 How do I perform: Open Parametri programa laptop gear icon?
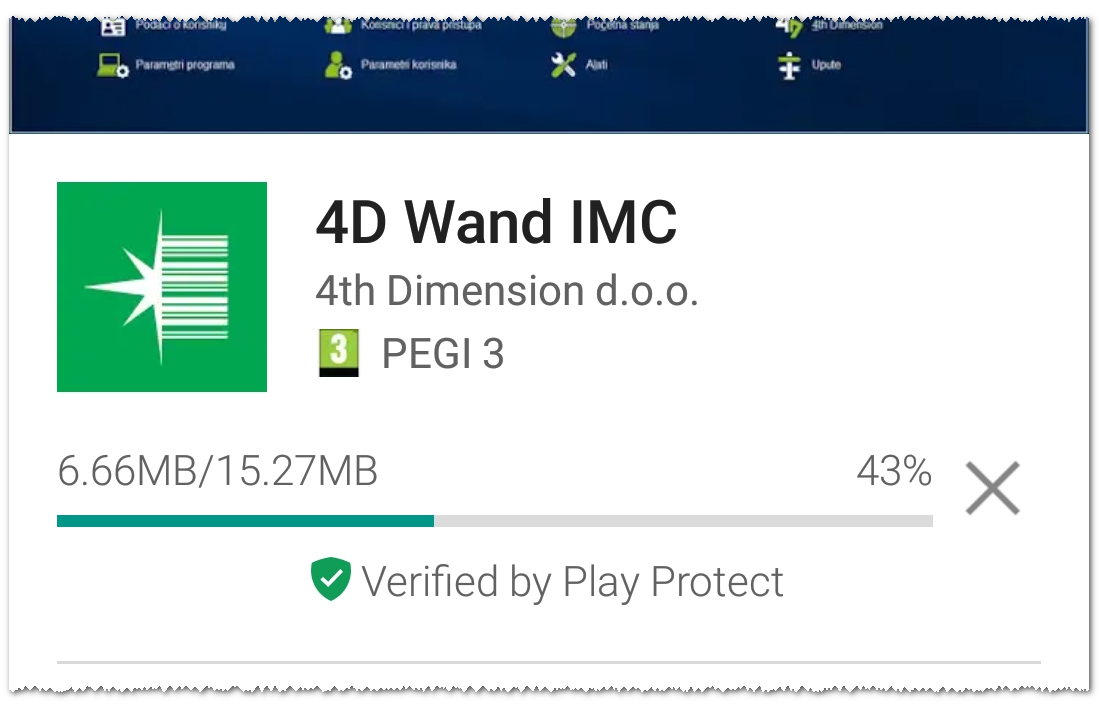click(x=112, y=65)
